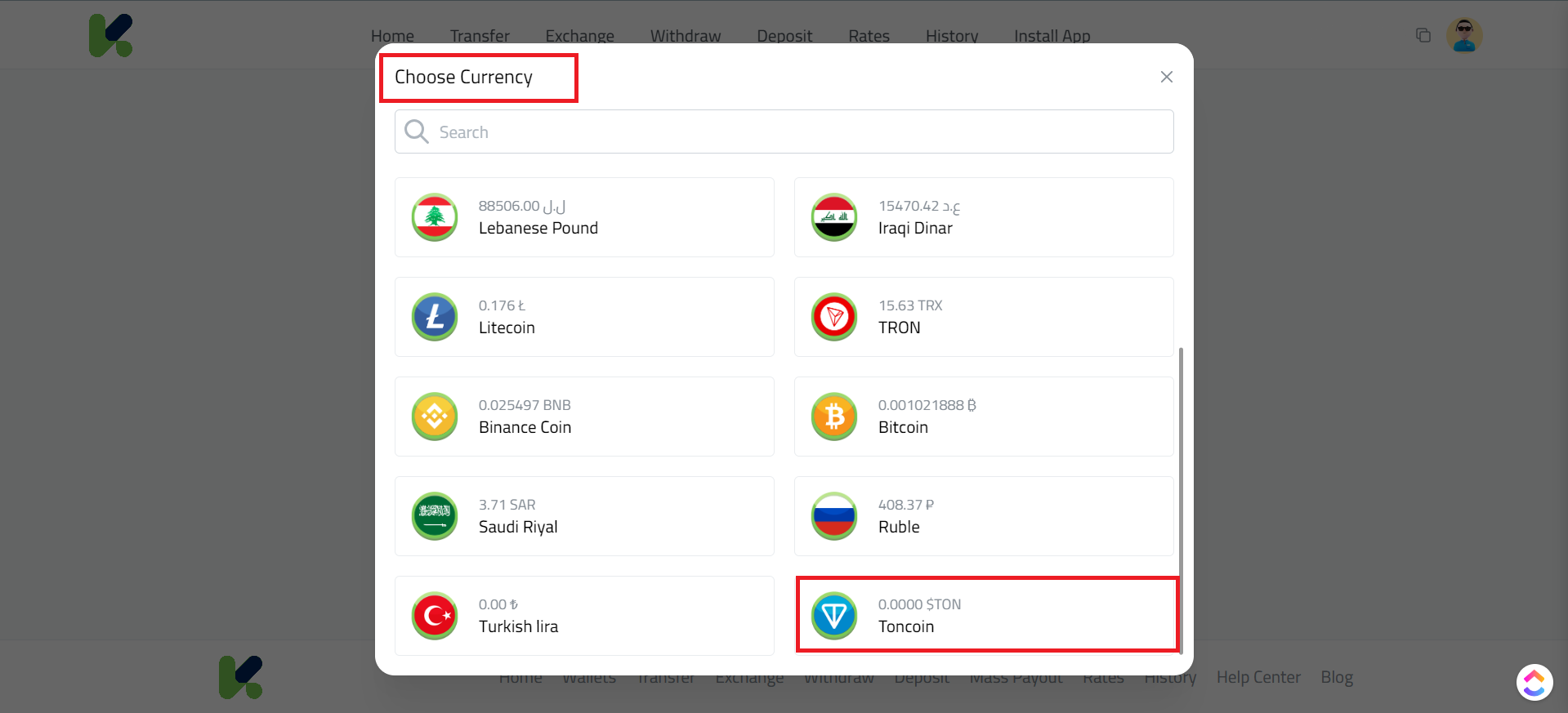The height and width of the screenshot is (713, 1568).
Task: Click the Bitcoin logo icon
Action: tap(834, 417)
